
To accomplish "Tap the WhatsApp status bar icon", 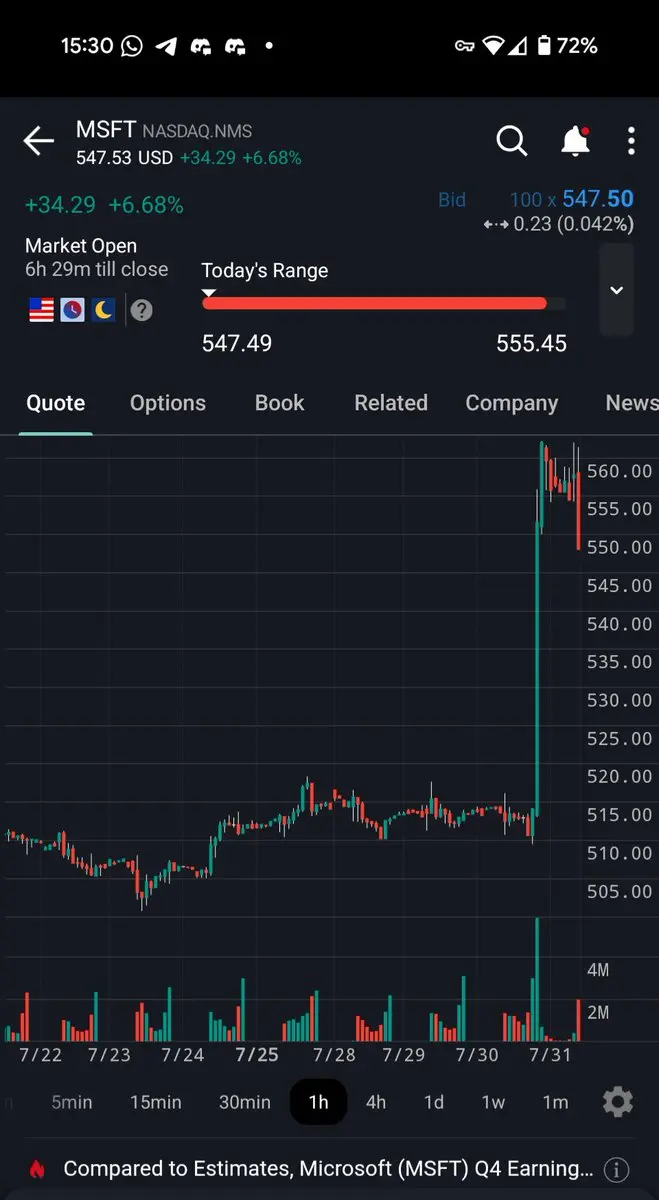I will 132,46.
